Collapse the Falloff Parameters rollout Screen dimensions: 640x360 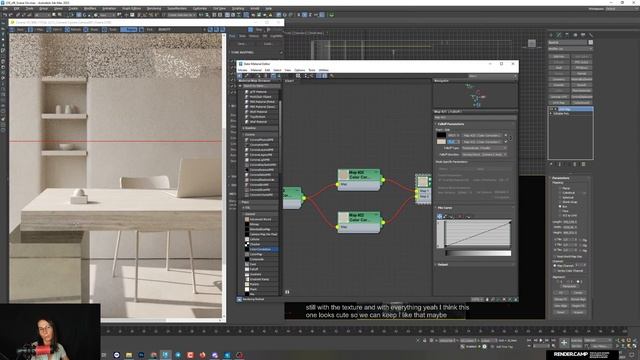click(450, 124)
